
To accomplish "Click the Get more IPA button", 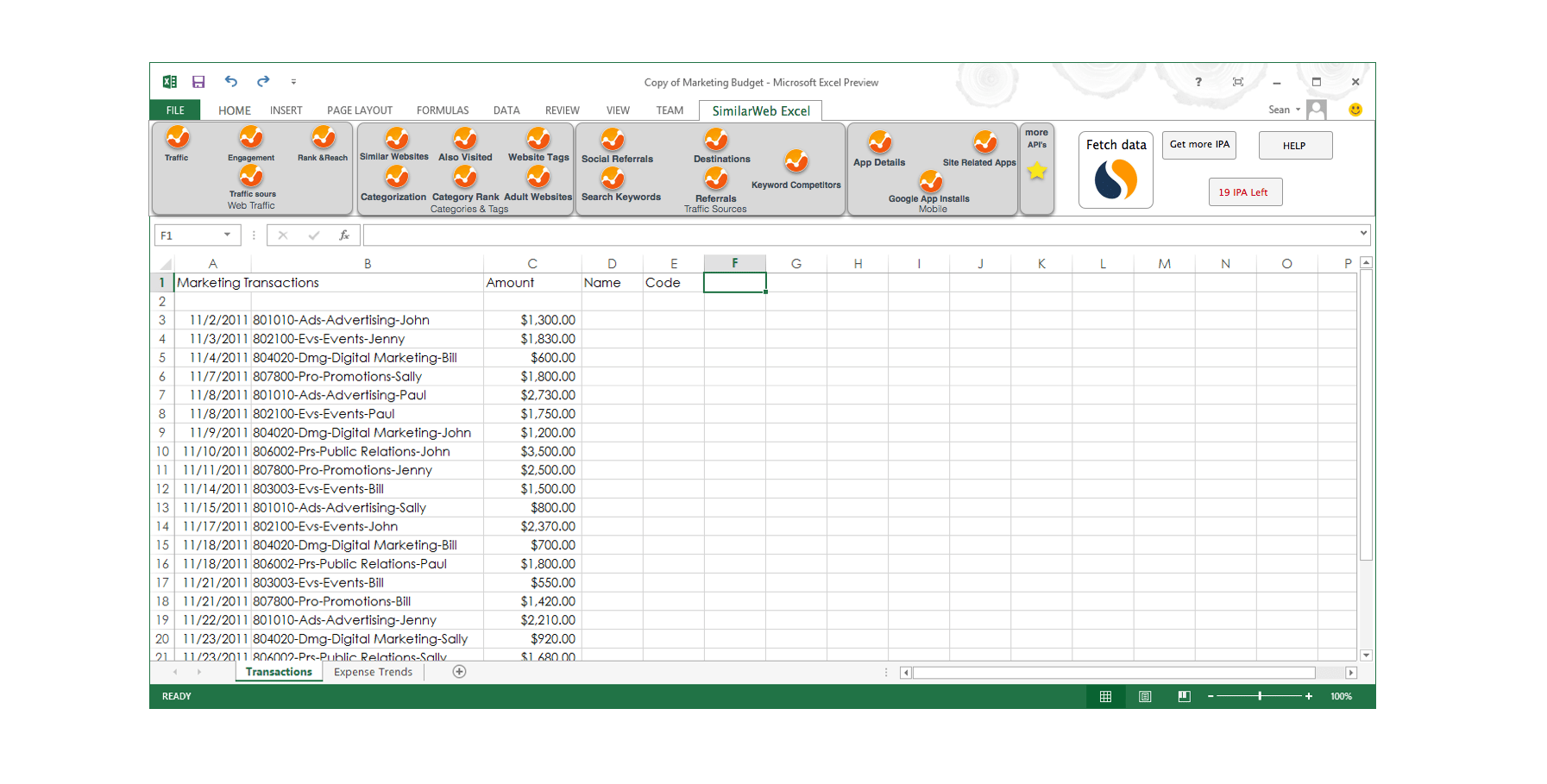I will [x=1198, y=145].
